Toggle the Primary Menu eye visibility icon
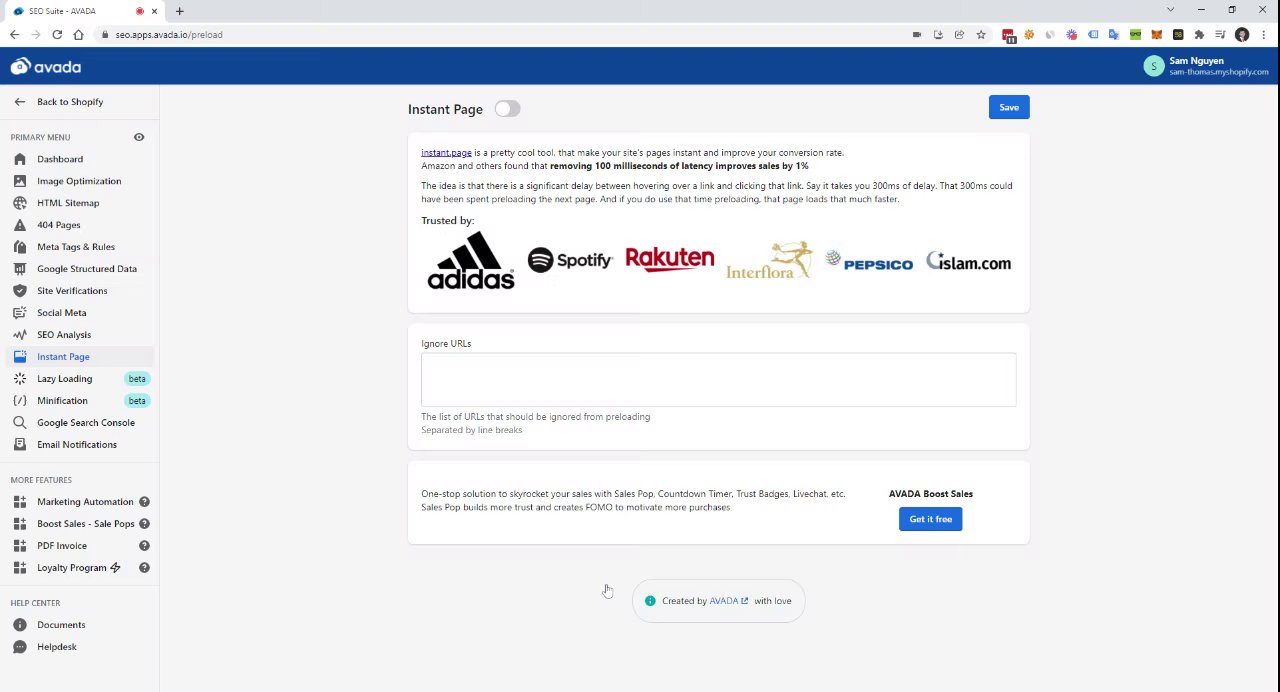This screenshot has height=692, width=1280. tap(139, 137)
